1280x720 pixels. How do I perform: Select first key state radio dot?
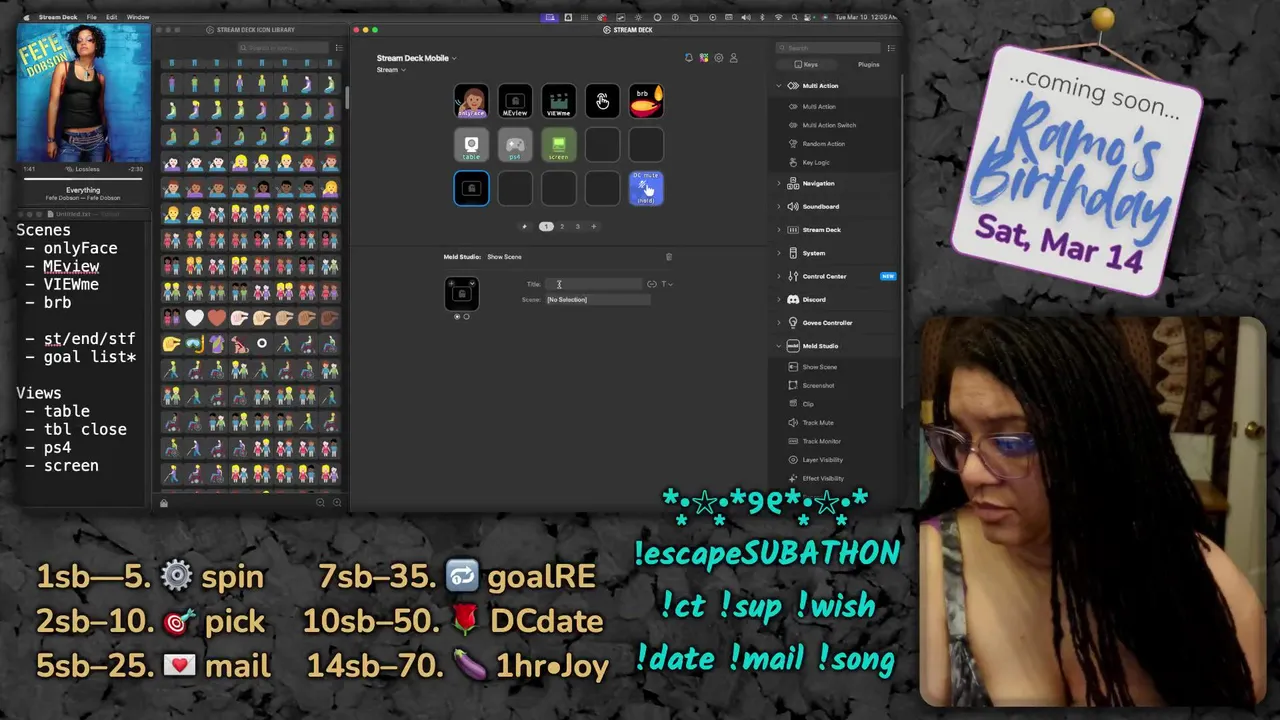458,316
